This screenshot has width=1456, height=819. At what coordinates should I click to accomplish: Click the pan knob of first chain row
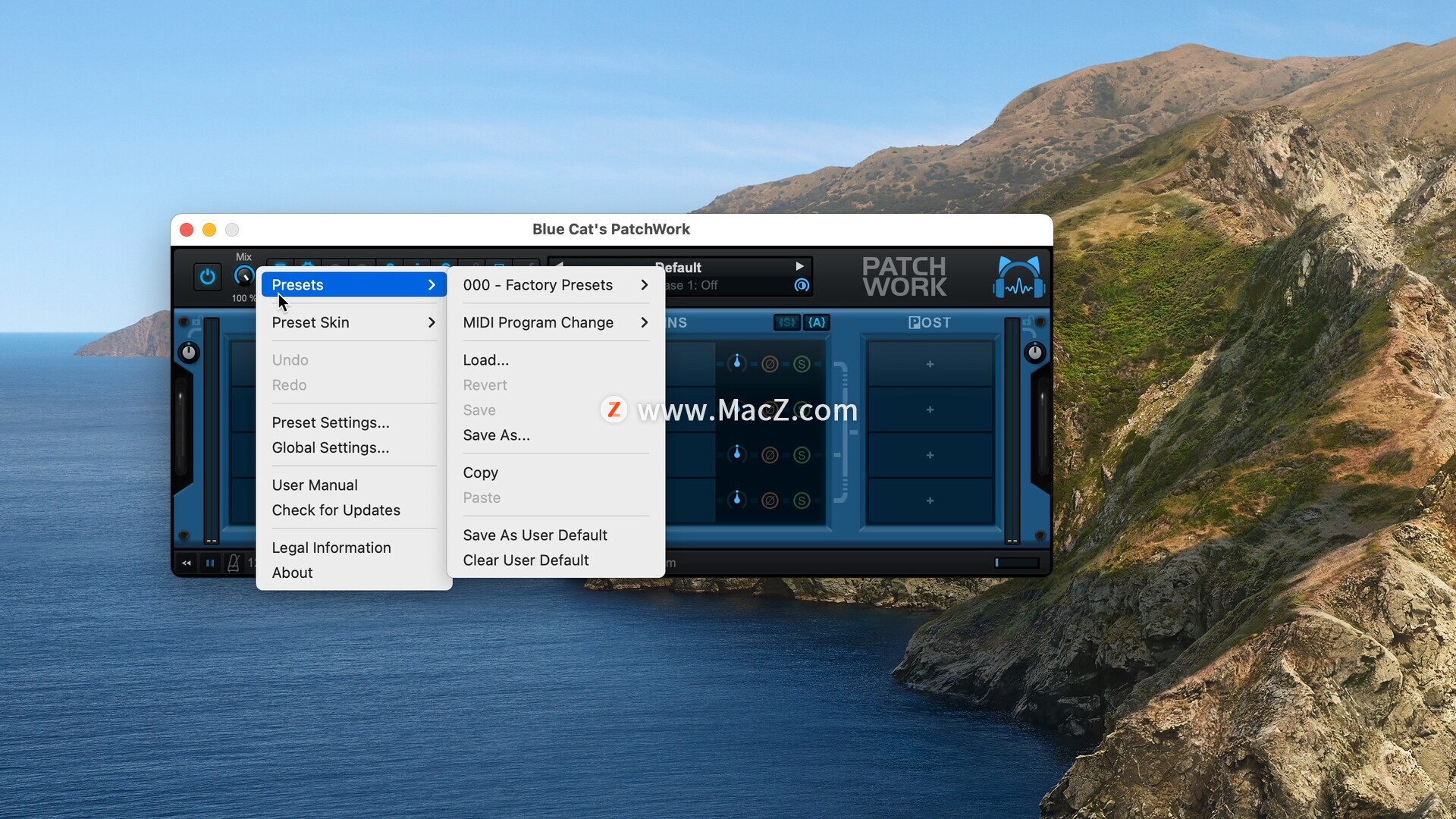click(736, 363)
